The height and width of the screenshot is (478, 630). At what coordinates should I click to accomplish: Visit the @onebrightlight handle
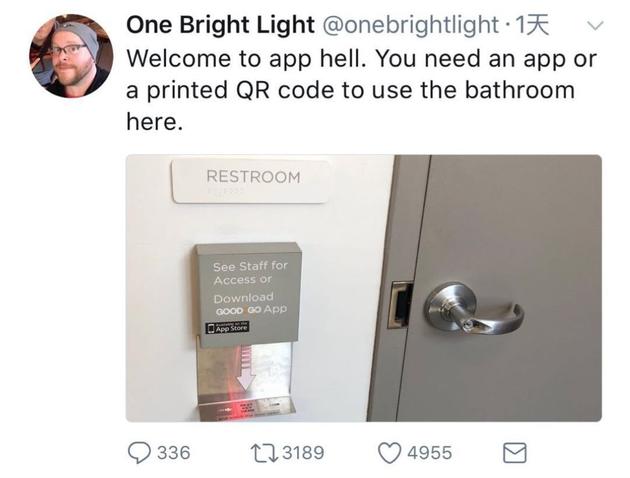point(409,25)
